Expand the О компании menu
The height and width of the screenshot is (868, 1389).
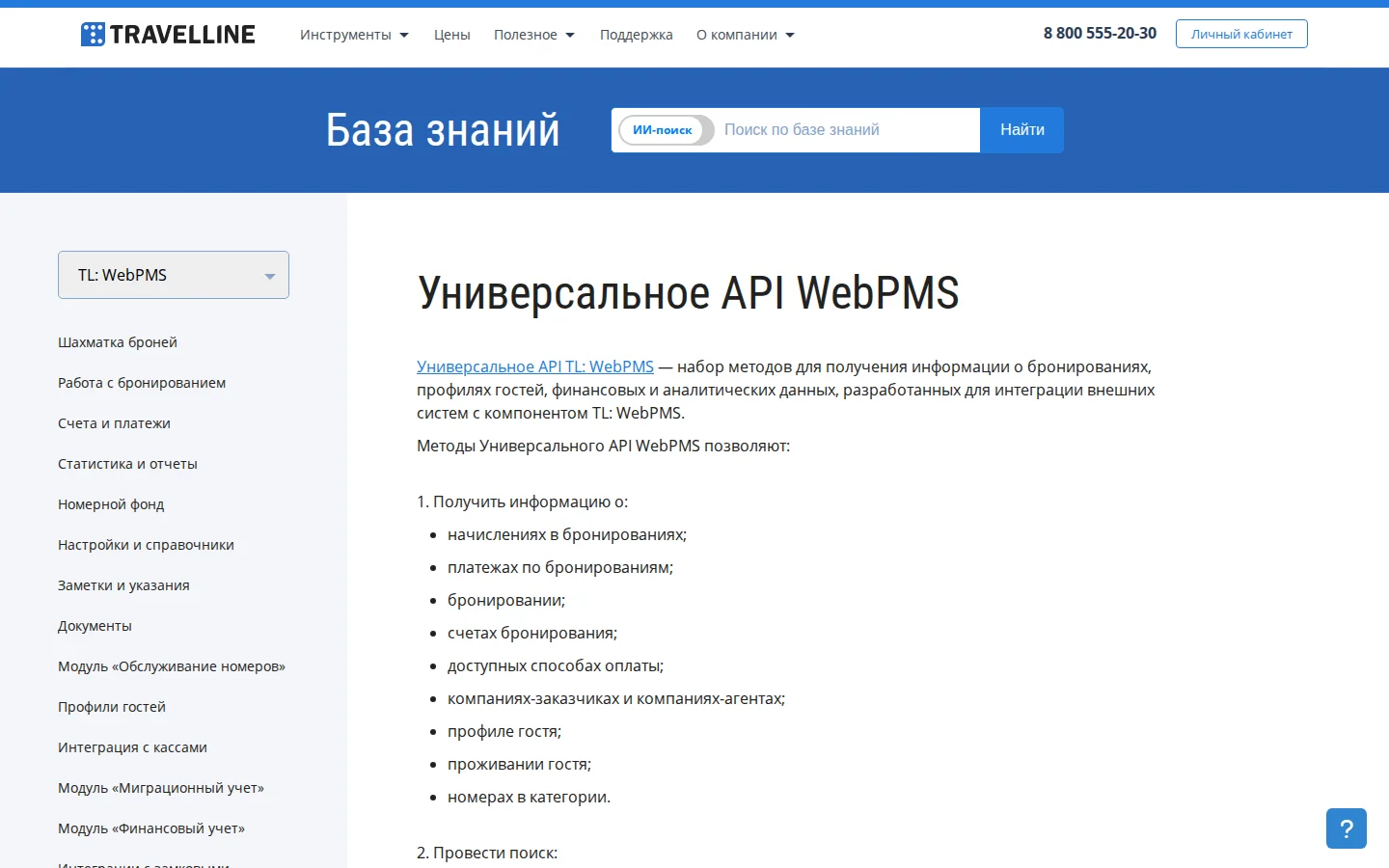point(746,35)
